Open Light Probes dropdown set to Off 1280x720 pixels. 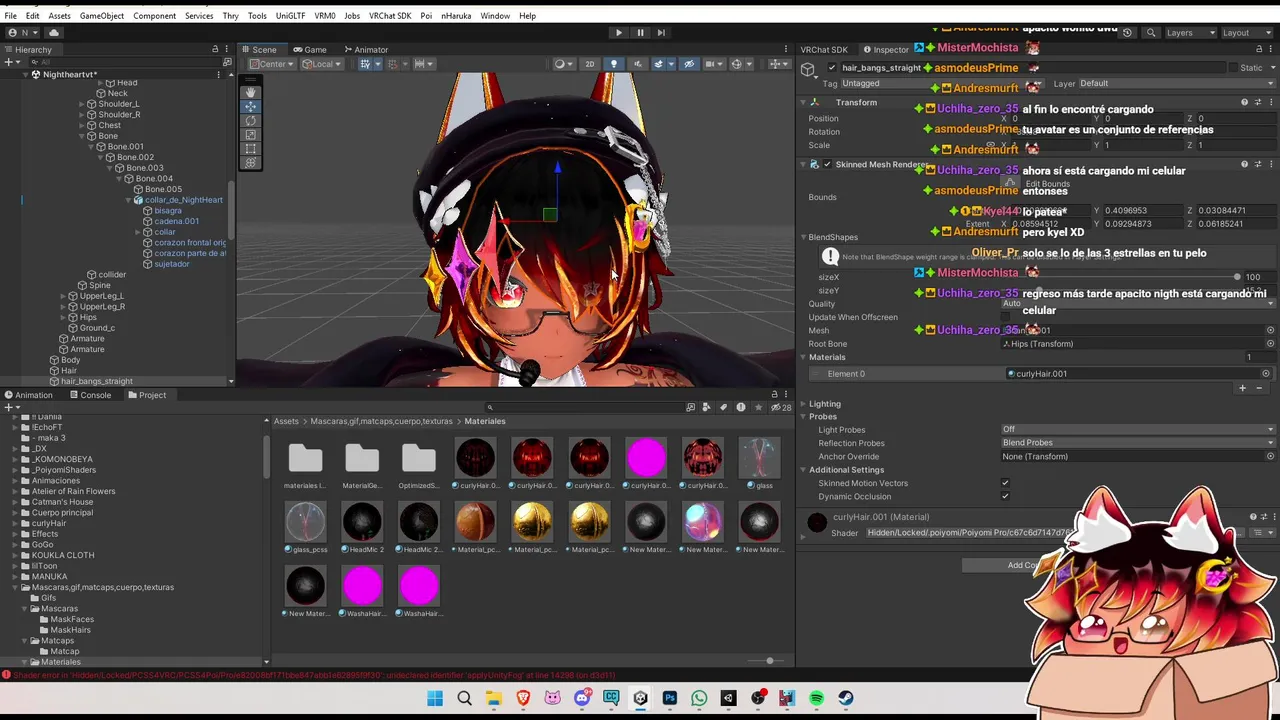tap(1138, 430)
